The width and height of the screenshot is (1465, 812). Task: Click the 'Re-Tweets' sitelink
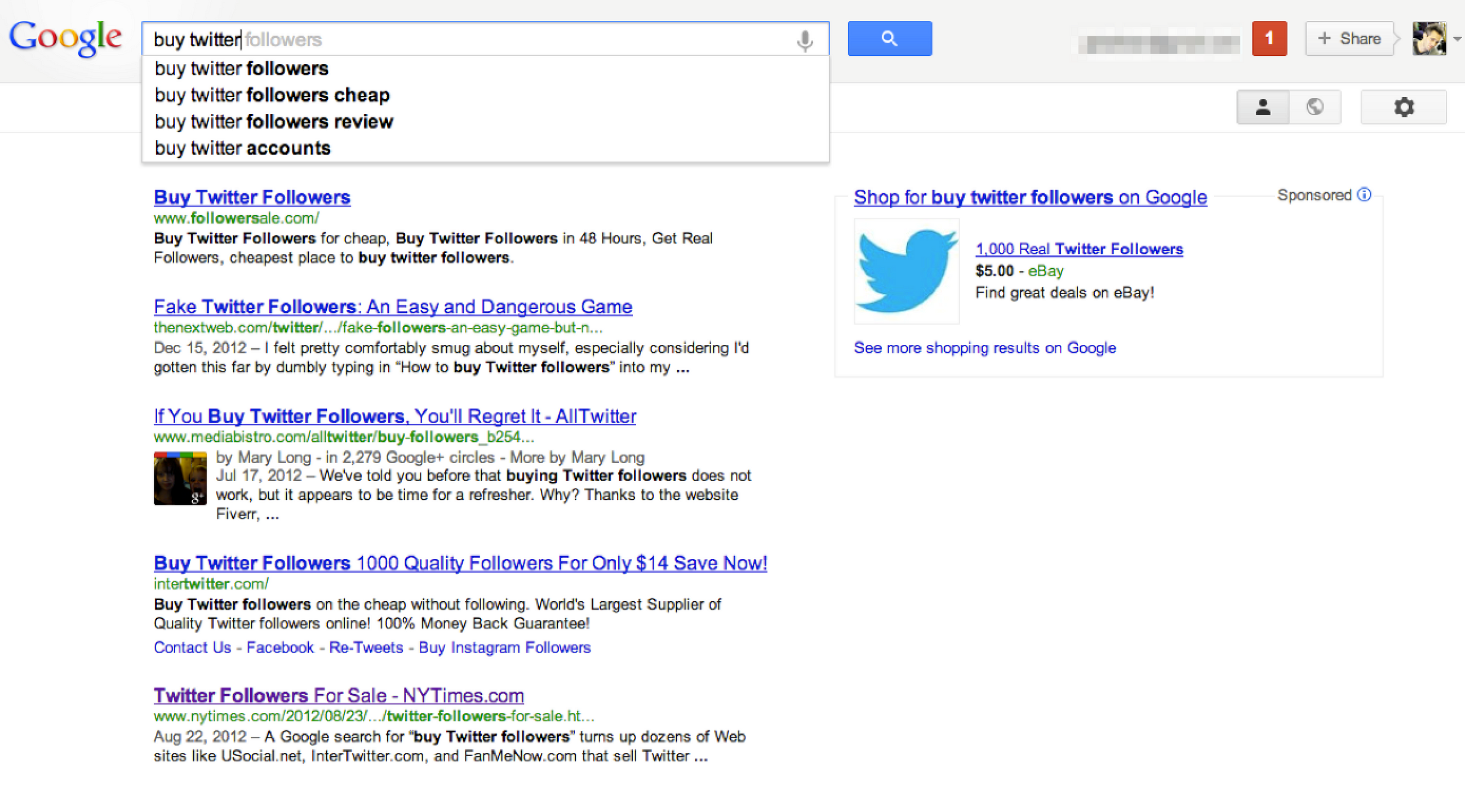[x=366, y=647]
